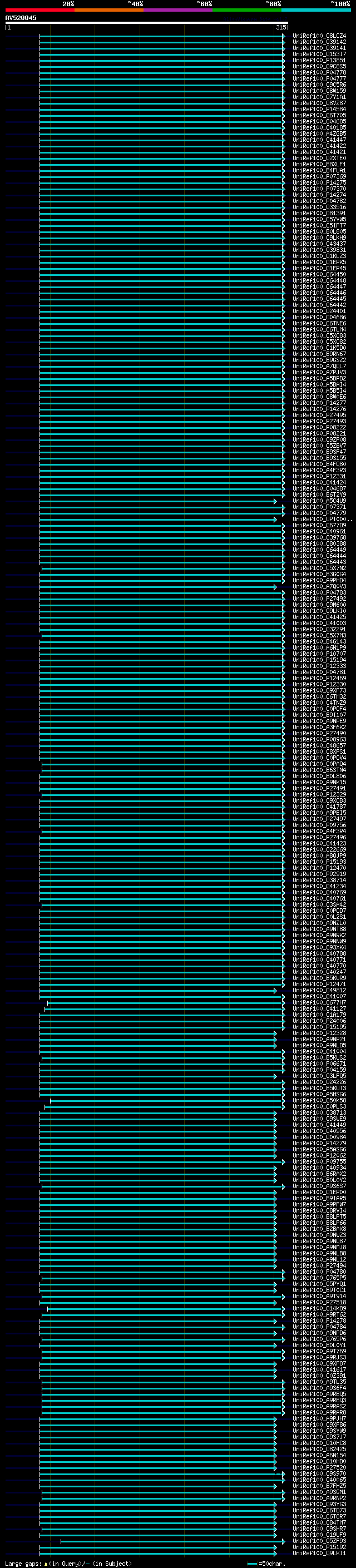Viewport: 356px width, 1568px height.
Task: Select the AV520045 query name label
Action: [21, 18]
